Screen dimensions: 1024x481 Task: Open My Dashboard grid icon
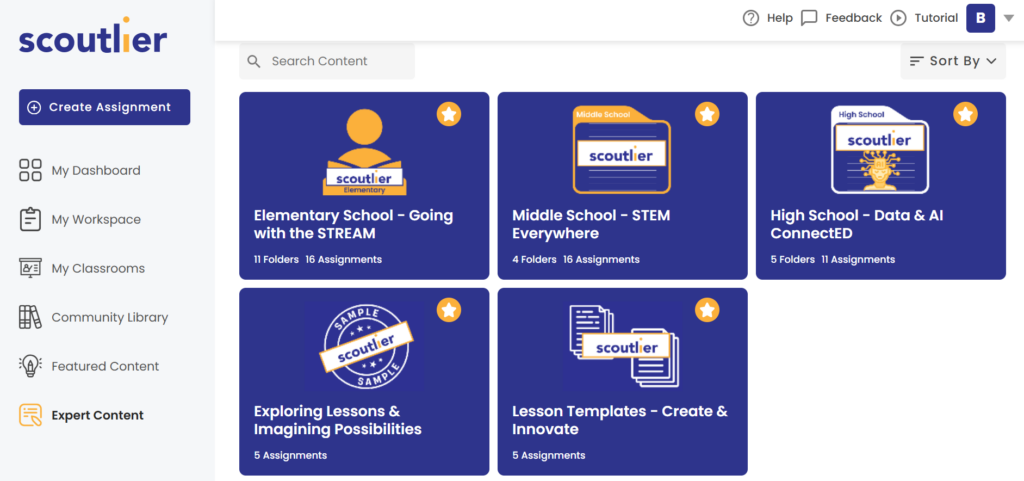tap(31, 170)
